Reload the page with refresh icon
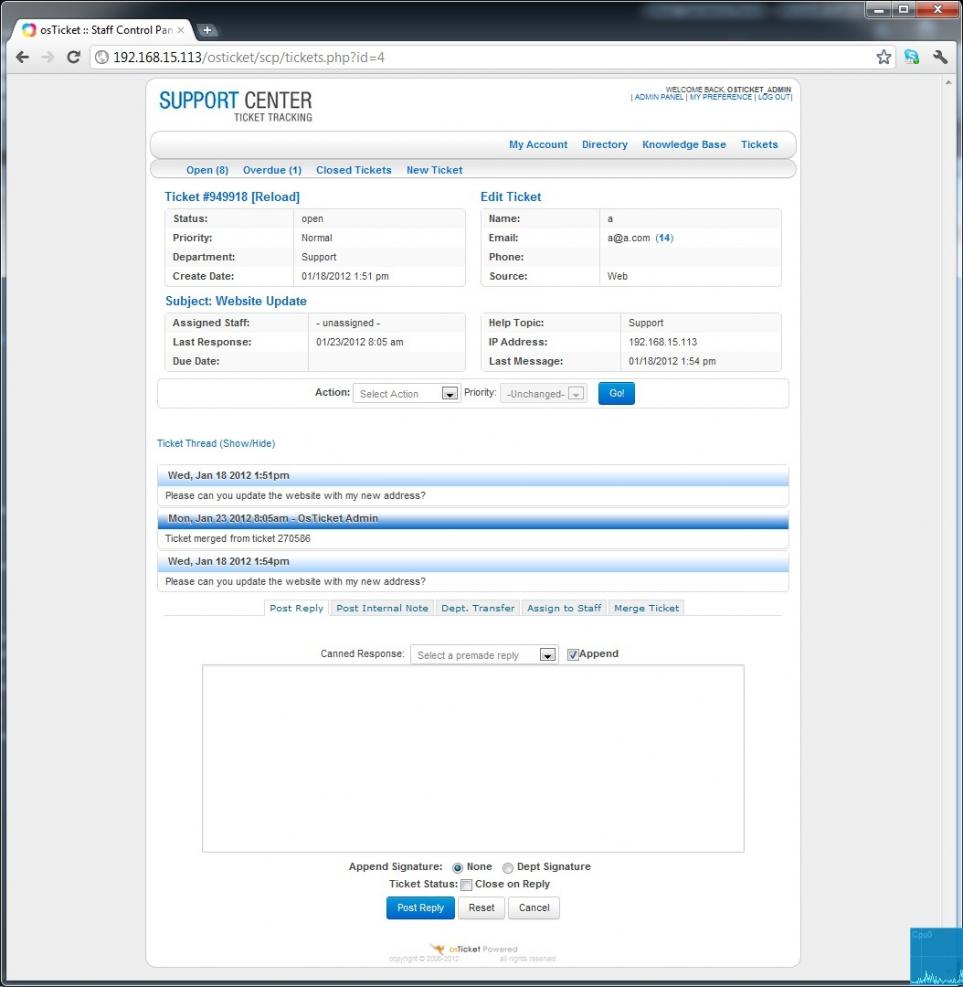This screenshot has width=963, height=987. tap(74, 57)
